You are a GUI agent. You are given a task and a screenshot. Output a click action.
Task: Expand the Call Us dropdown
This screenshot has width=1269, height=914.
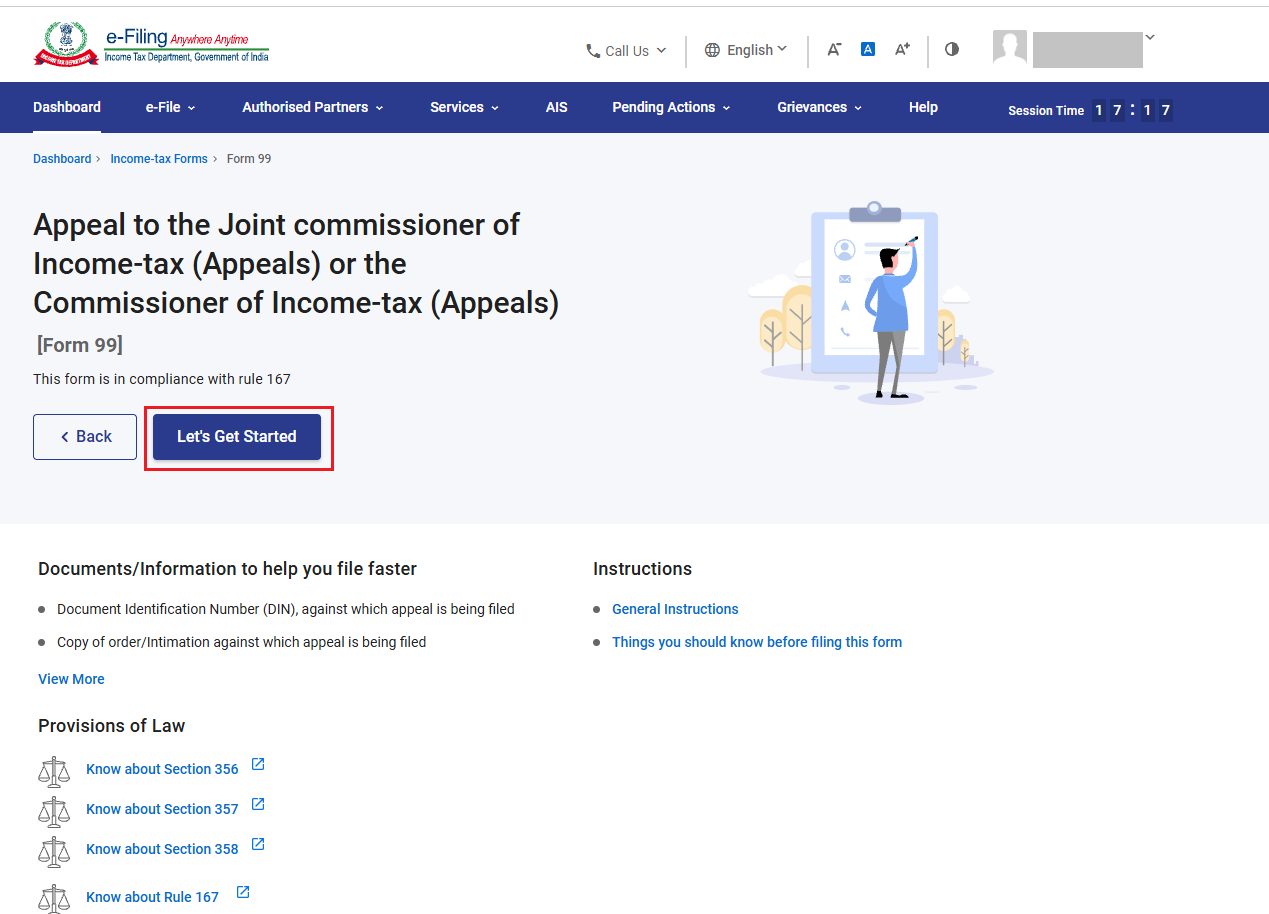(x=626, y=51)
